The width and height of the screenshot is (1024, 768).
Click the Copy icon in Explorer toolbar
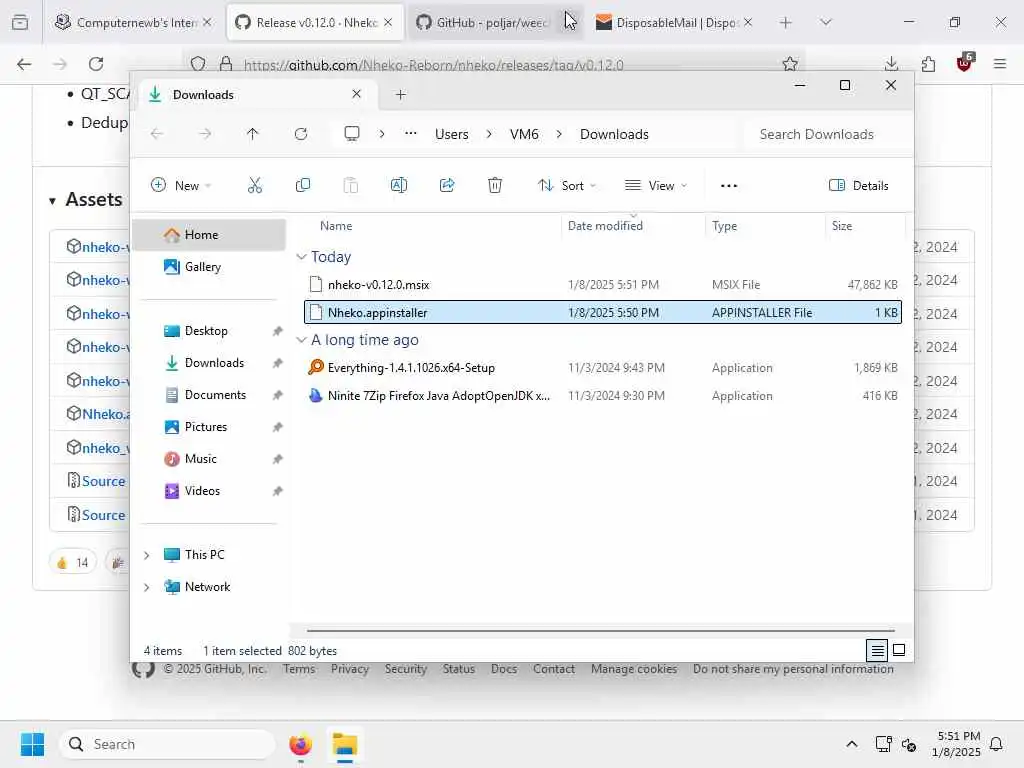tap(302, 185)
